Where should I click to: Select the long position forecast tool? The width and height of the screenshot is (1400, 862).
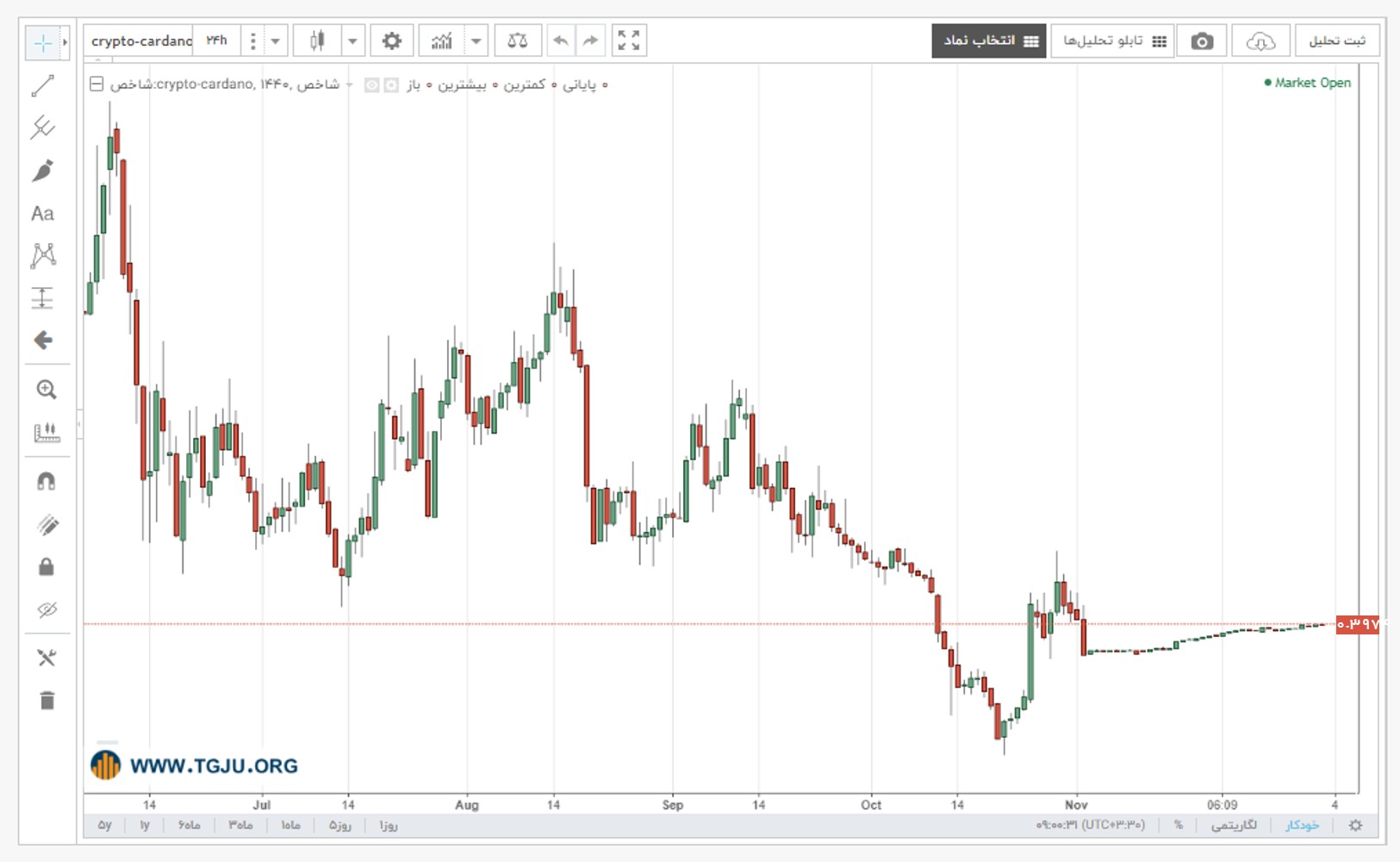point(42,297)
